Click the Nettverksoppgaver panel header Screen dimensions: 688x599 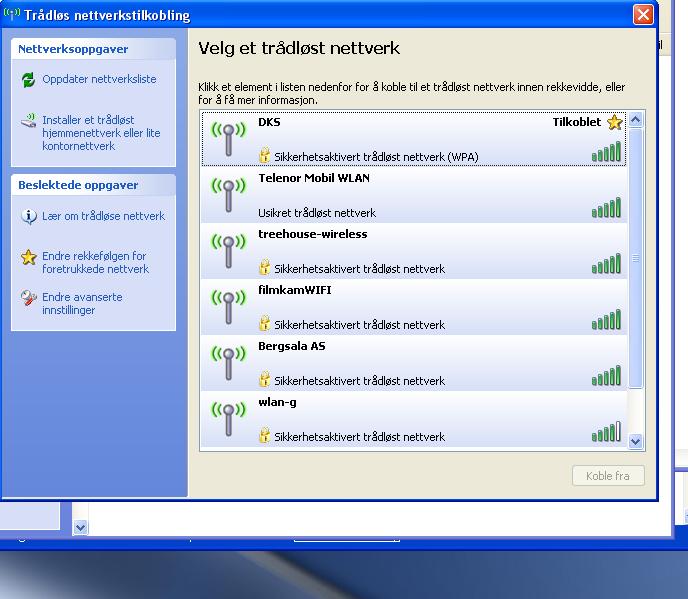(93, 49)
